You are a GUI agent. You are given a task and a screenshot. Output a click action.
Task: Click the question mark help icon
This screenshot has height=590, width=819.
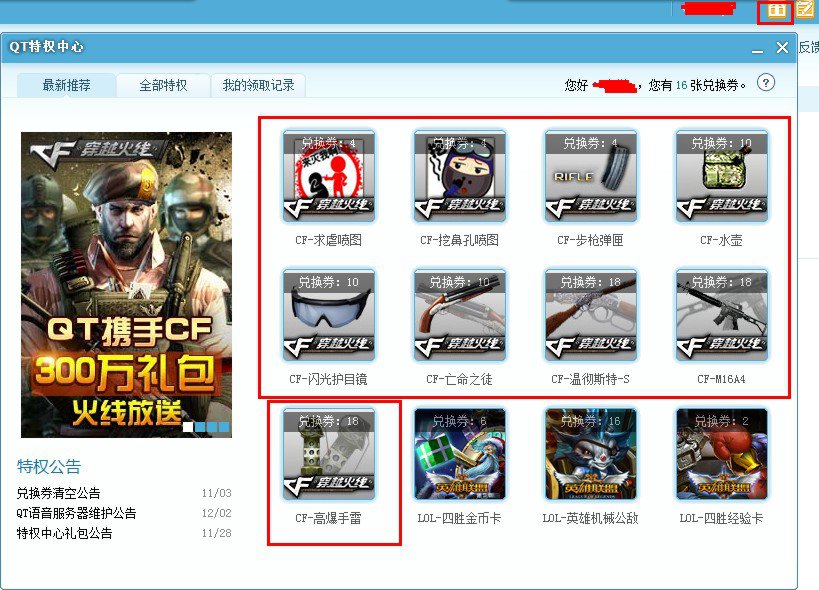point(766,83)
